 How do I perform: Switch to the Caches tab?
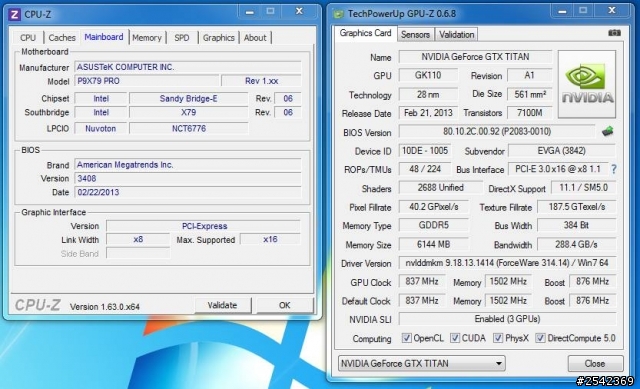point(62,38)
